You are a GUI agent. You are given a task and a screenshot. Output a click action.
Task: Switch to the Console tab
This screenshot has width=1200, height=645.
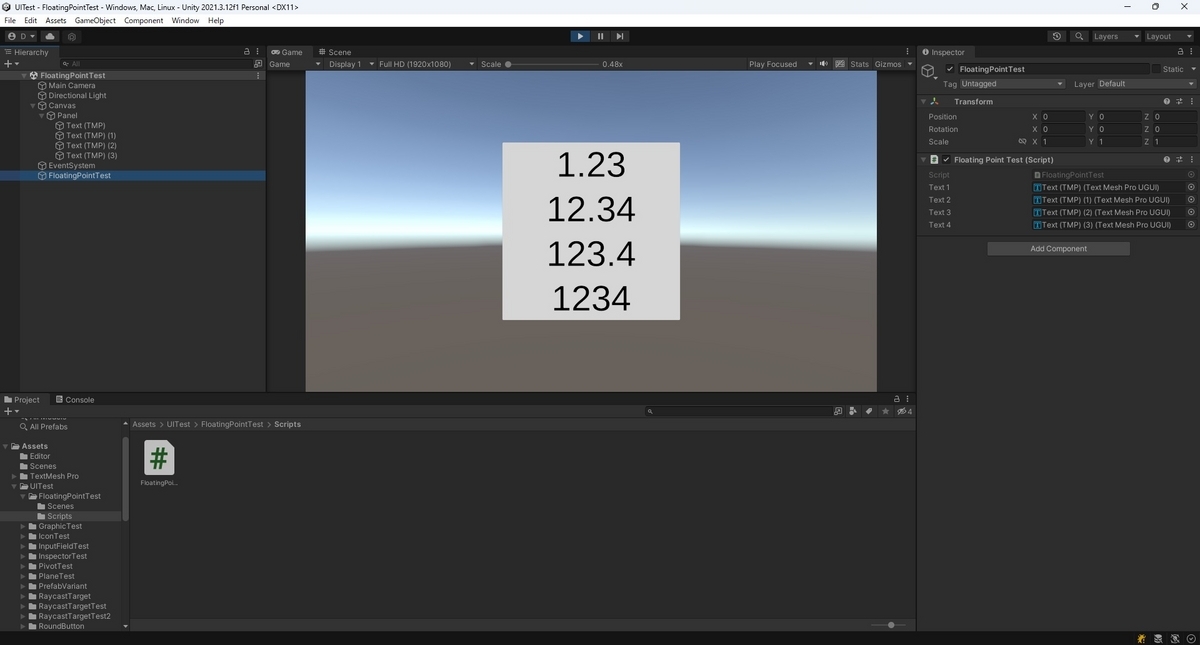(x=75, y=399)
